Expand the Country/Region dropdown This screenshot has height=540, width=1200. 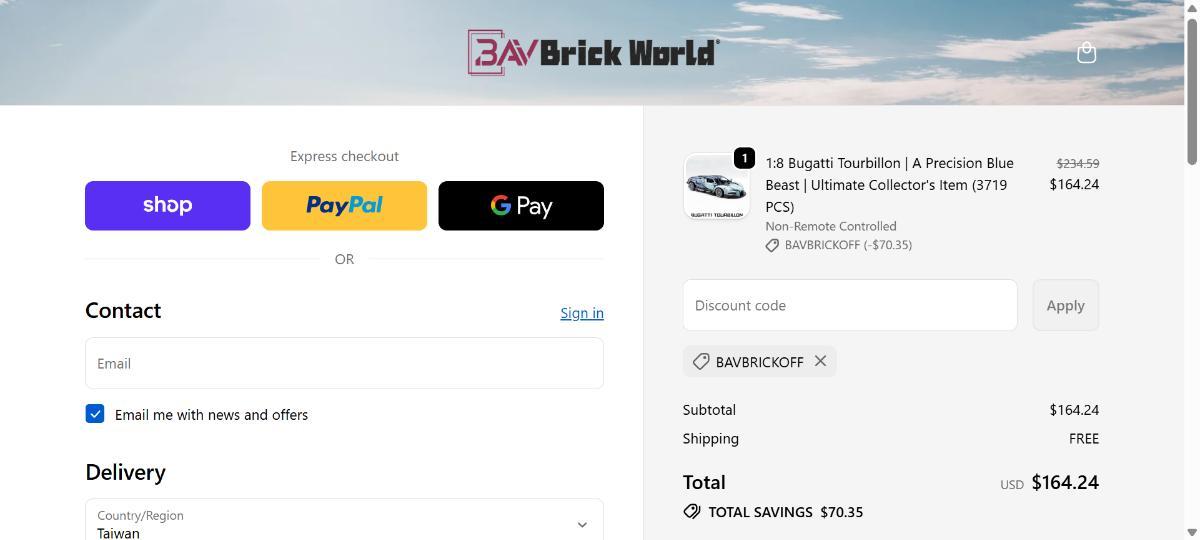[344, 523]
